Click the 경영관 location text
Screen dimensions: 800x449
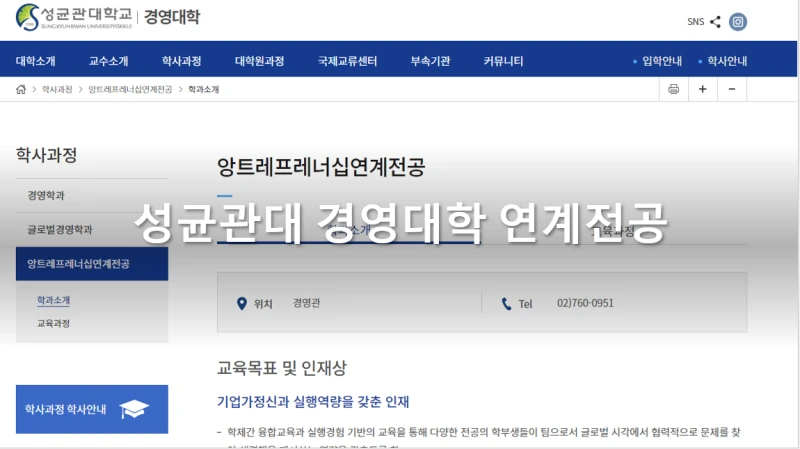(307, 303)
